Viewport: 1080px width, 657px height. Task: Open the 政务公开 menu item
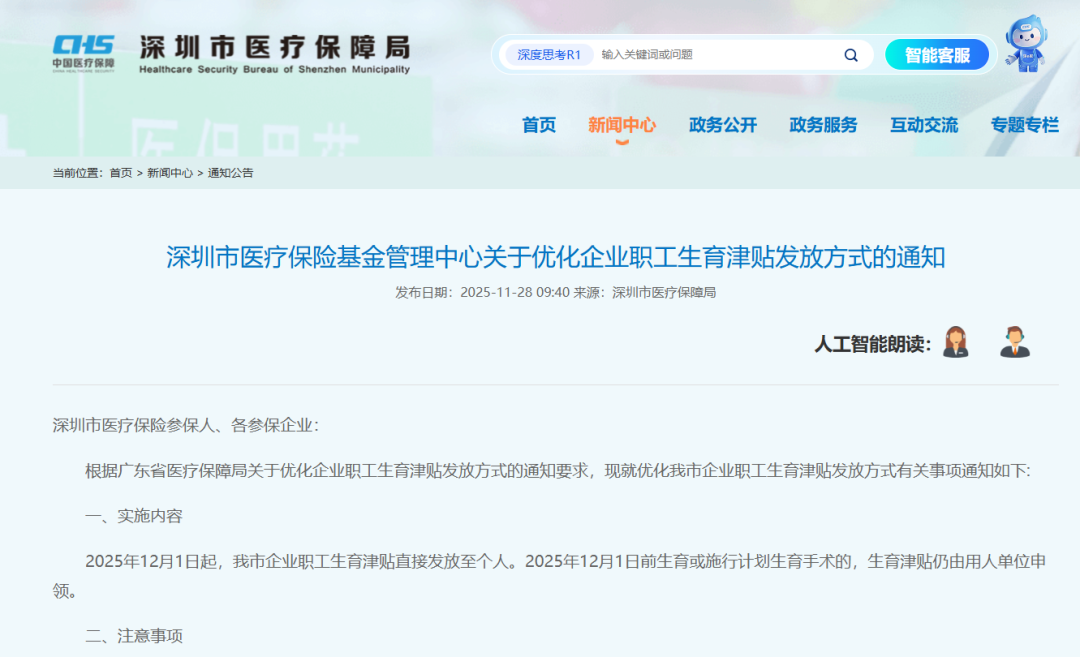pyautogui.click(x=721, y=125)
